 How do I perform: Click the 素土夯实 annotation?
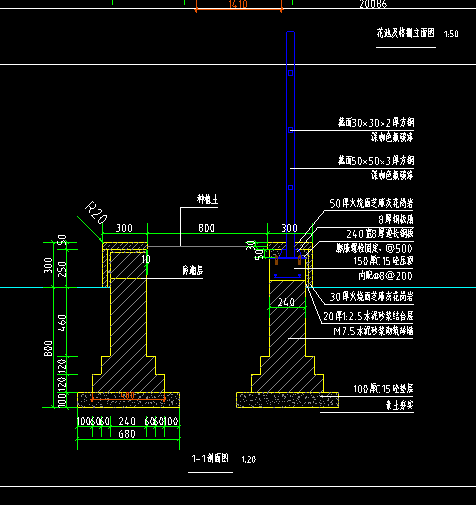(399, 405)
